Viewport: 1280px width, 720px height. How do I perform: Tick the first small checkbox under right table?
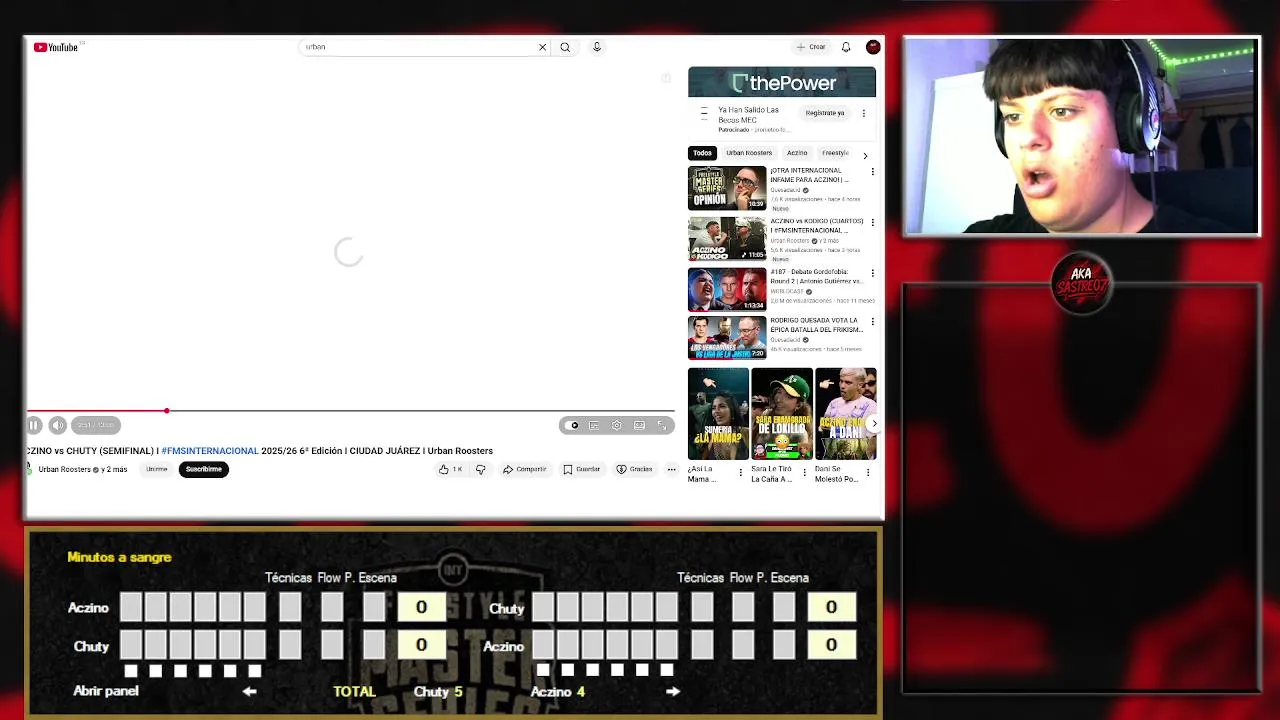(543, 671)
